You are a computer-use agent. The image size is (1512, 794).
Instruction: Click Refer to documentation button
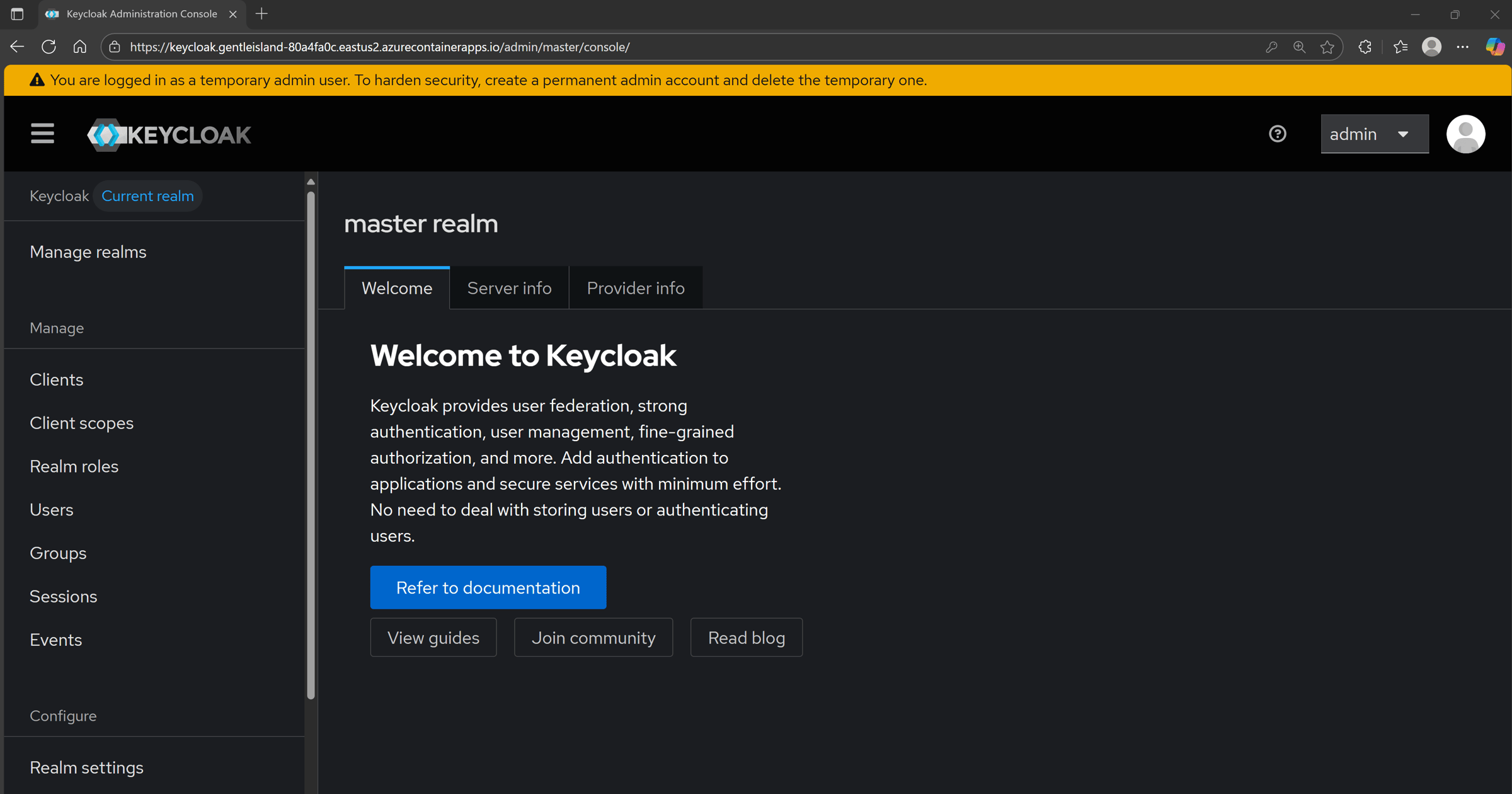pyautogui.click(x=488, y=587)
